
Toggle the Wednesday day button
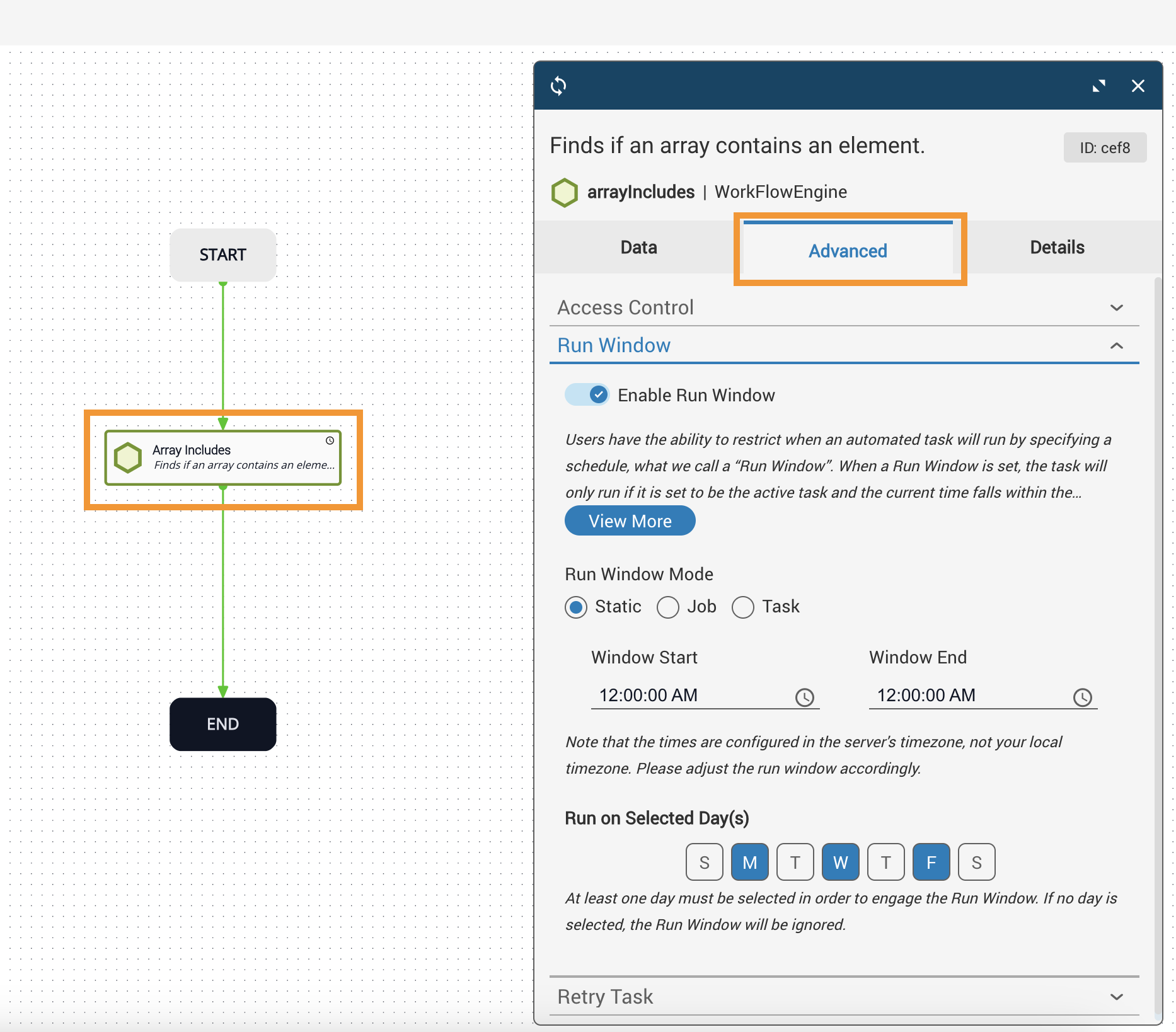[x=840, y=862]
